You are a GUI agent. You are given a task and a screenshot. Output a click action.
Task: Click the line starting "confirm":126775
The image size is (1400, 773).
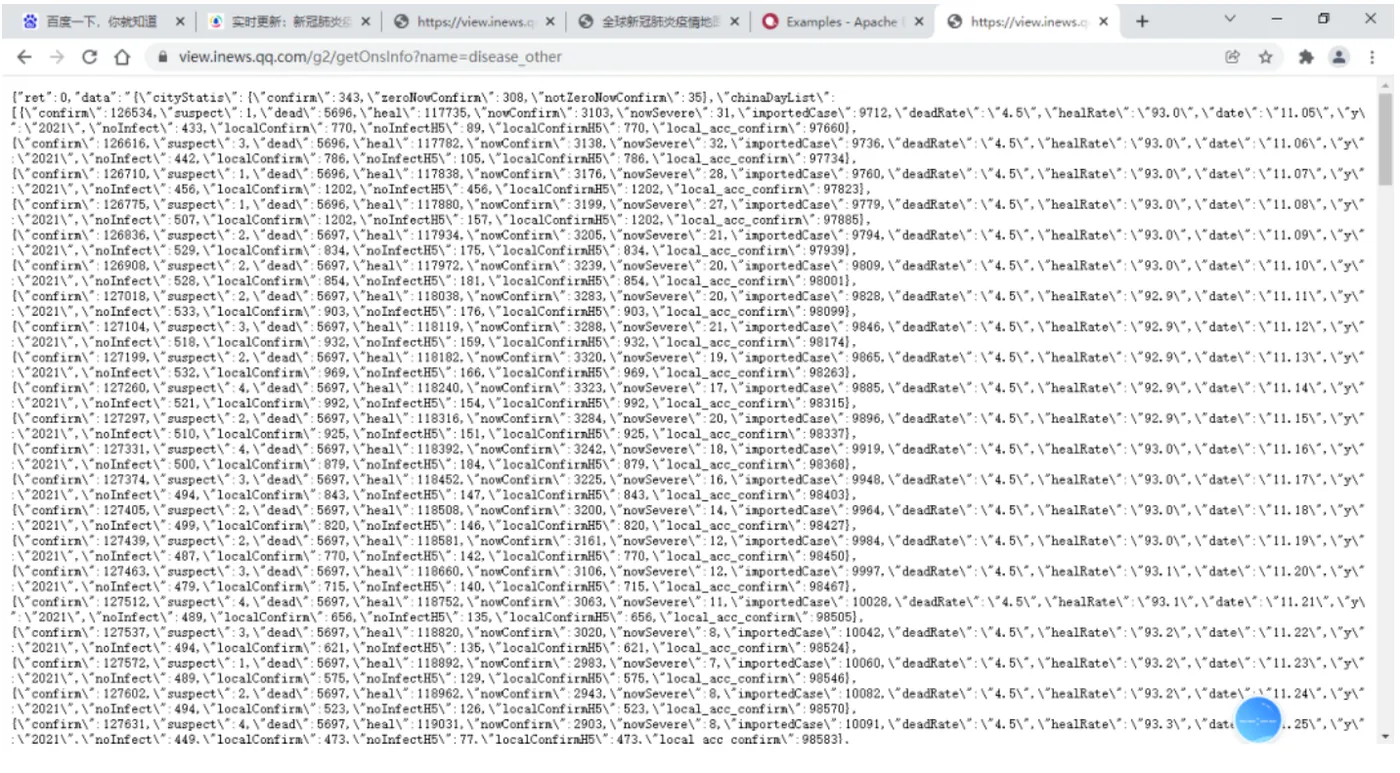688,204
